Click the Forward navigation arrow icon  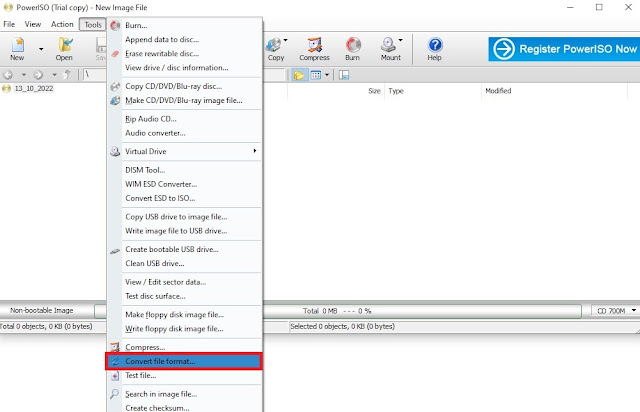[38, 75]
